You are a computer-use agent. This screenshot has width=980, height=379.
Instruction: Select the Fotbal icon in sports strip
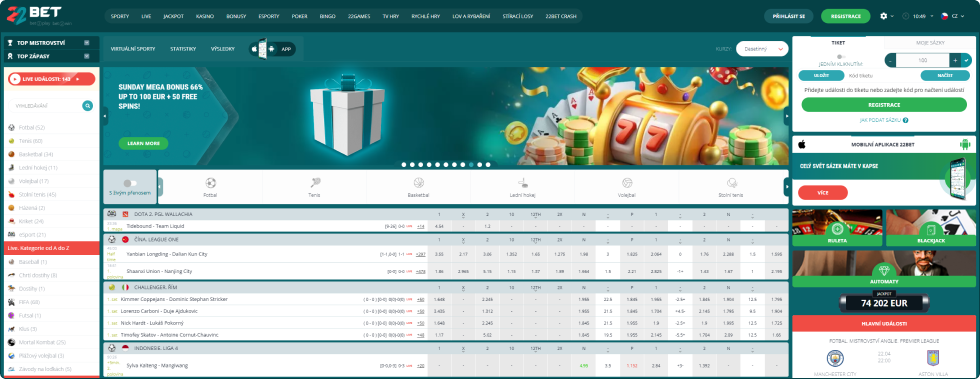pos(210,183)
